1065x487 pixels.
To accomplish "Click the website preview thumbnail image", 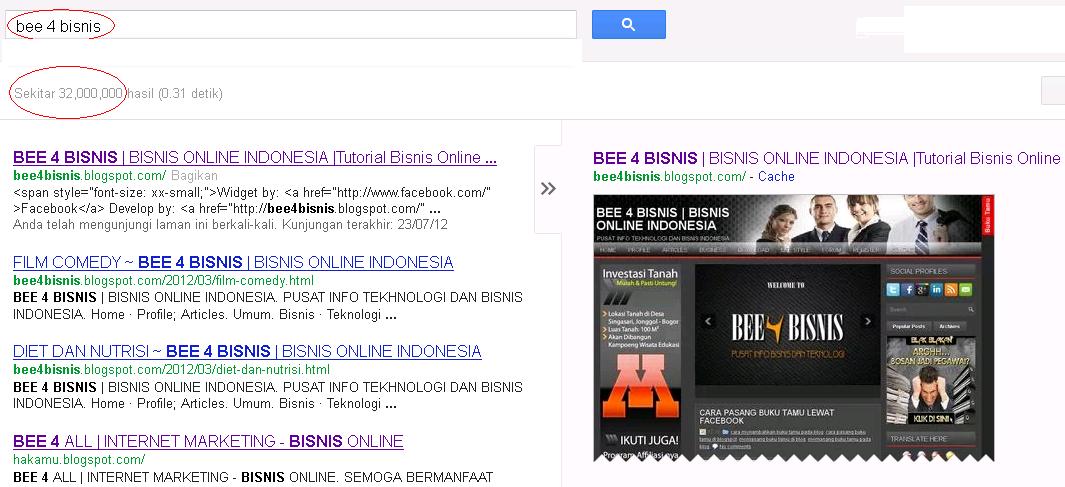I will tap(793, 327).
